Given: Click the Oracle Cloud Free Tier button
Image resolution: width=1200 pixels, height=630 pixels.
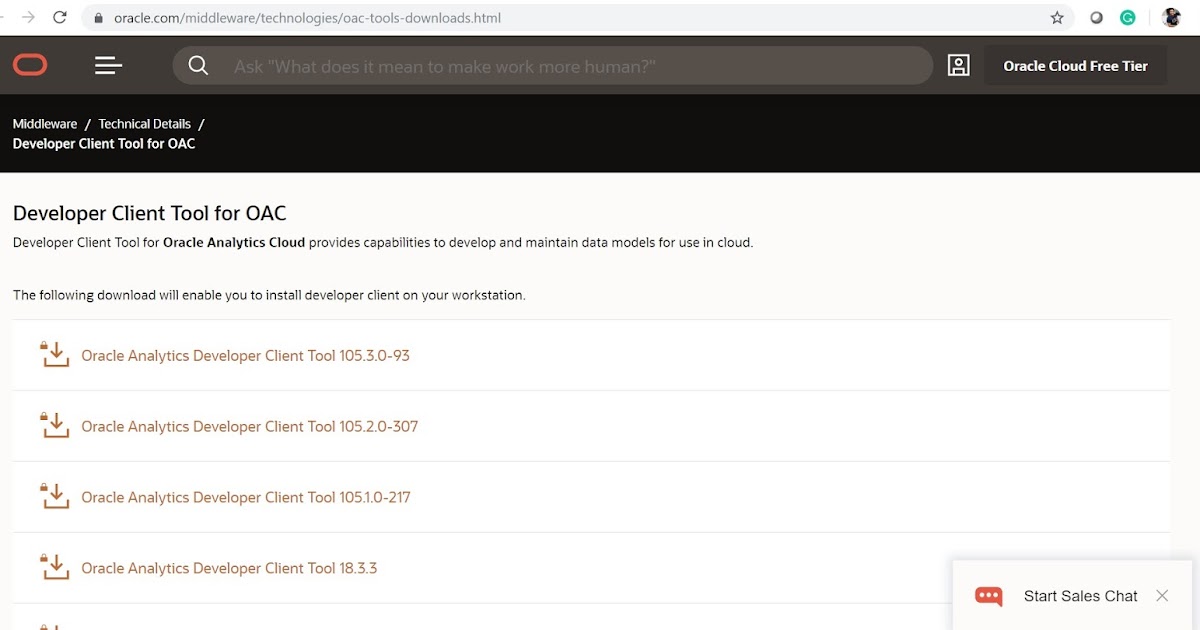Looking at the screenshot, I should tap(1074, 64).
